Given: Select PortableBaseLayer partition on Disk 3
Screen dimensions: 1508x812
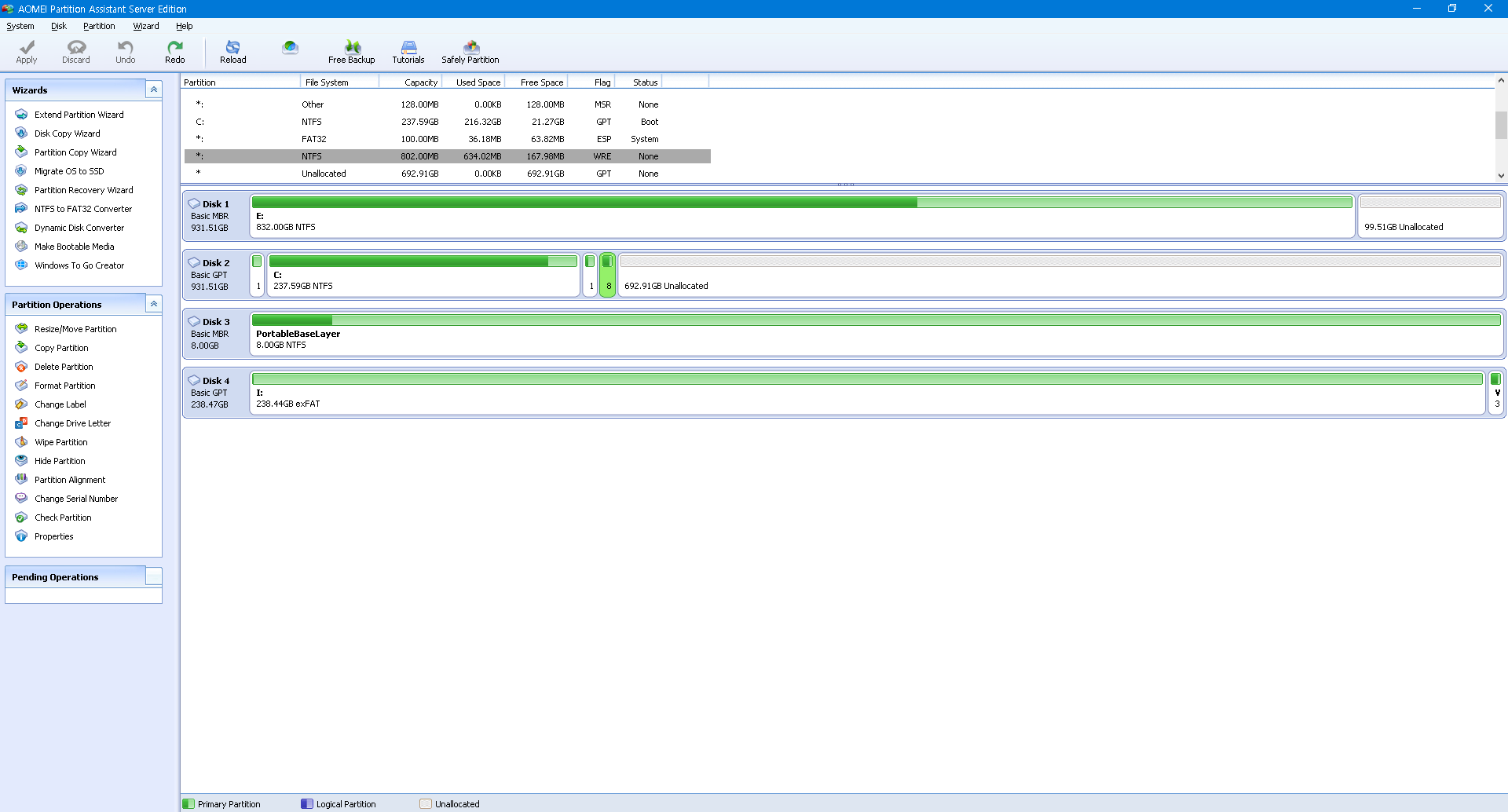Looking at the screenshot, I should pyautogui.click(x=877, y=334).
